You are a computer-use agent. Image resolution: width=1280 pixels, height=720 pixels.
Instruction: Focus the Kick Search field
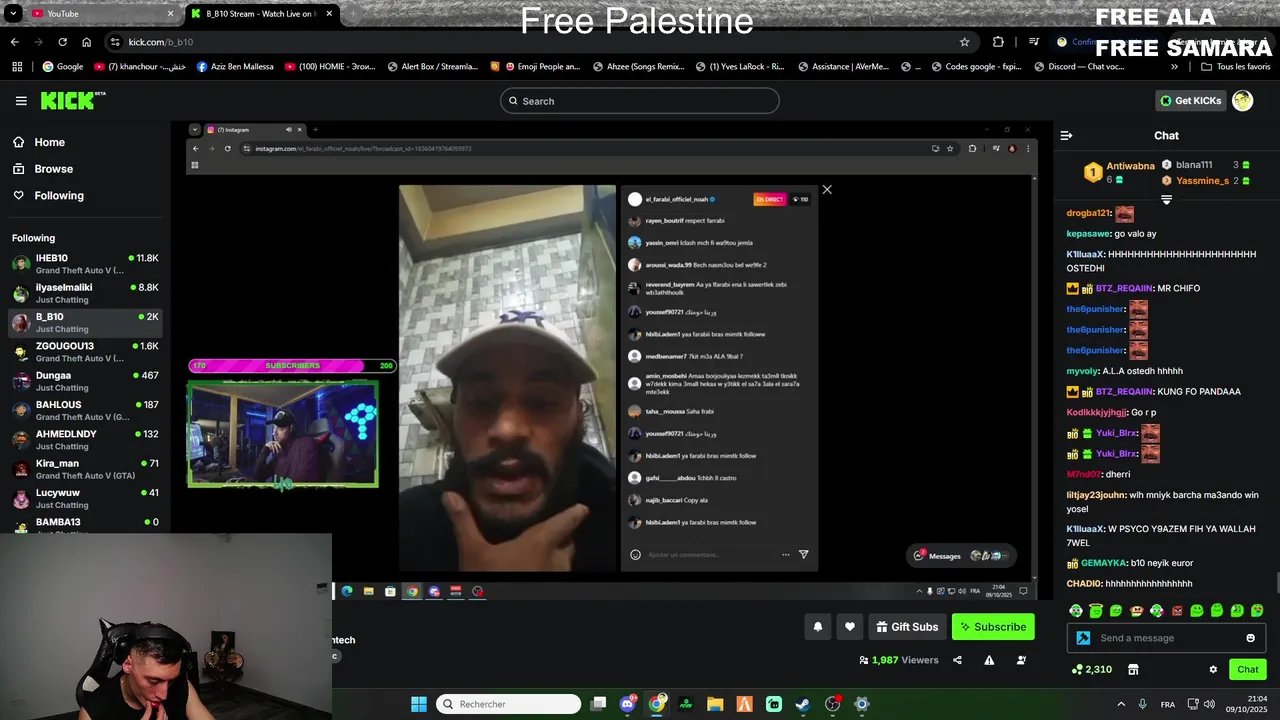click(x=640, y=101)
